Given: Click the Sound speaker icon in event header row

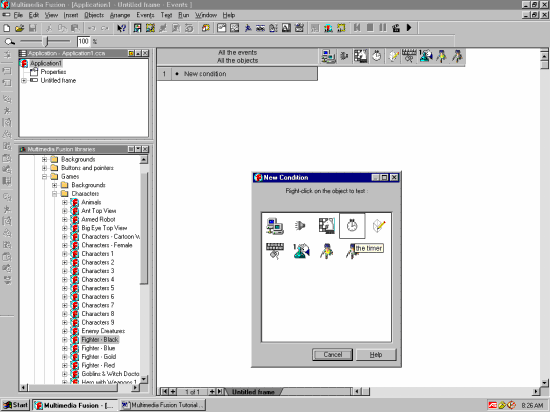Looking at the screenshot, I should click(344, 56).
